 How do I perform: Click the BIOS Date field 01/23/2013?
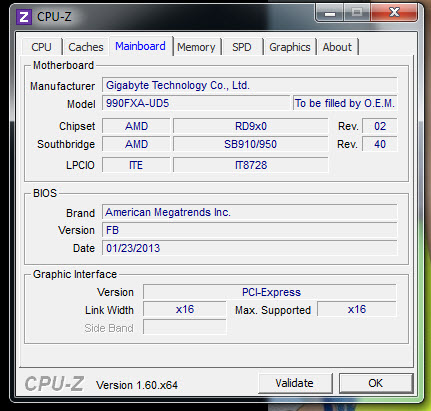point(250,248)
